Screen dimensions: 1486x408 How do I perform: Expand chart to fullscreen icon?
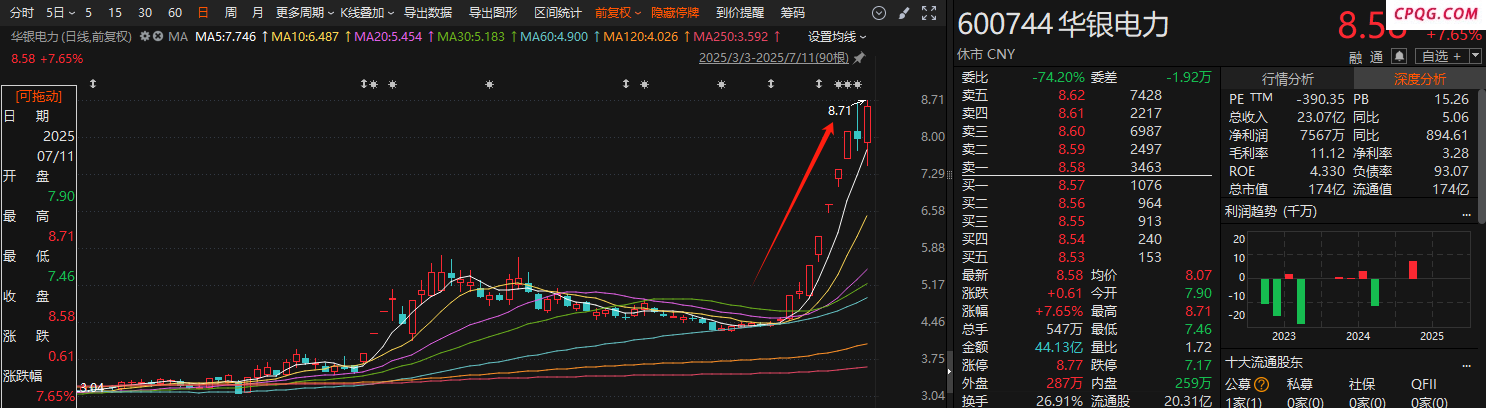tap(929, 13)
